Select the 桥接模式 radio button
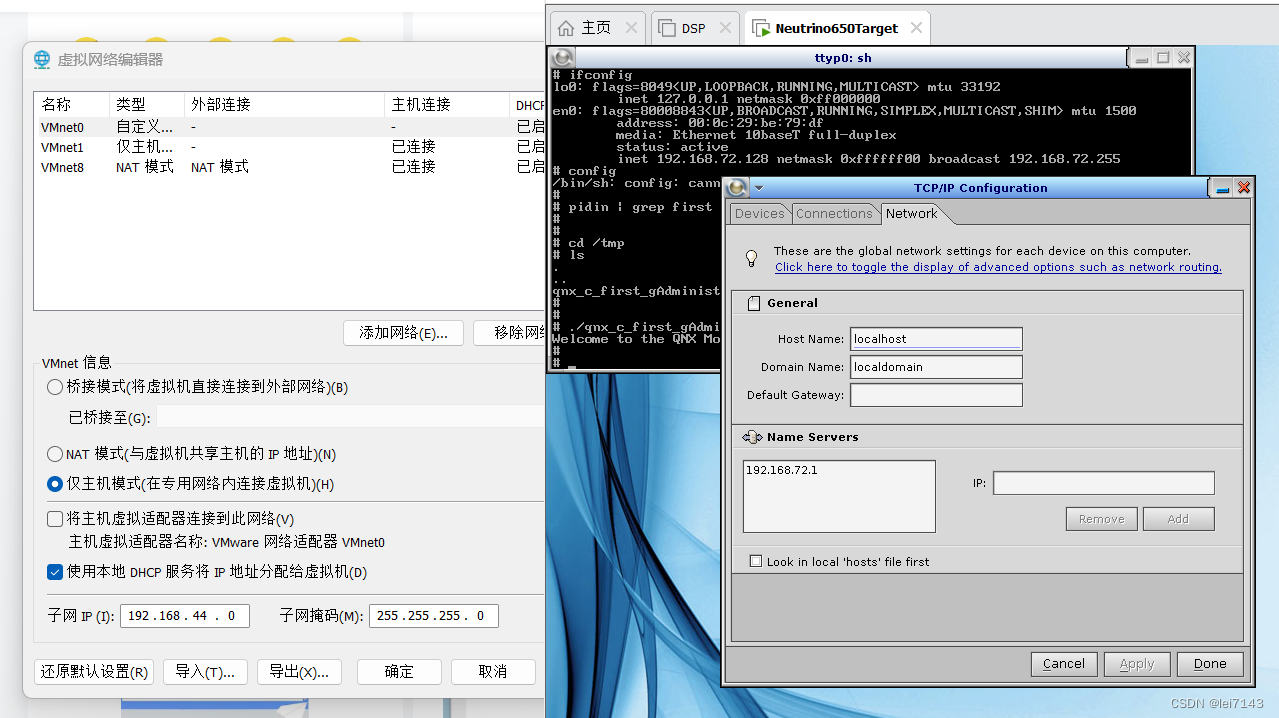Screen dimensions: 1279x718 [x=55, y=387]
